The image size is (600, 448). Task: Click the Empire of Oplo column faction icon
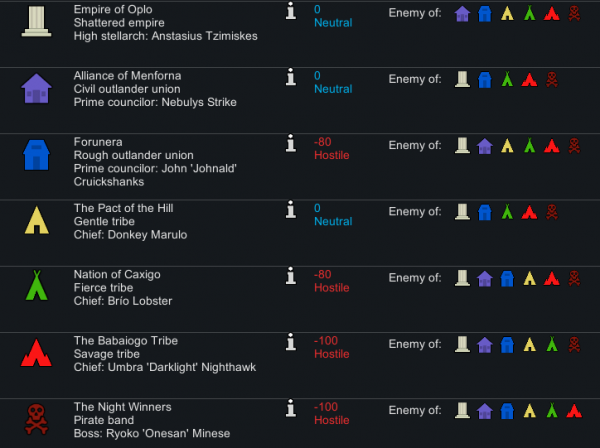tap(36, 21)
